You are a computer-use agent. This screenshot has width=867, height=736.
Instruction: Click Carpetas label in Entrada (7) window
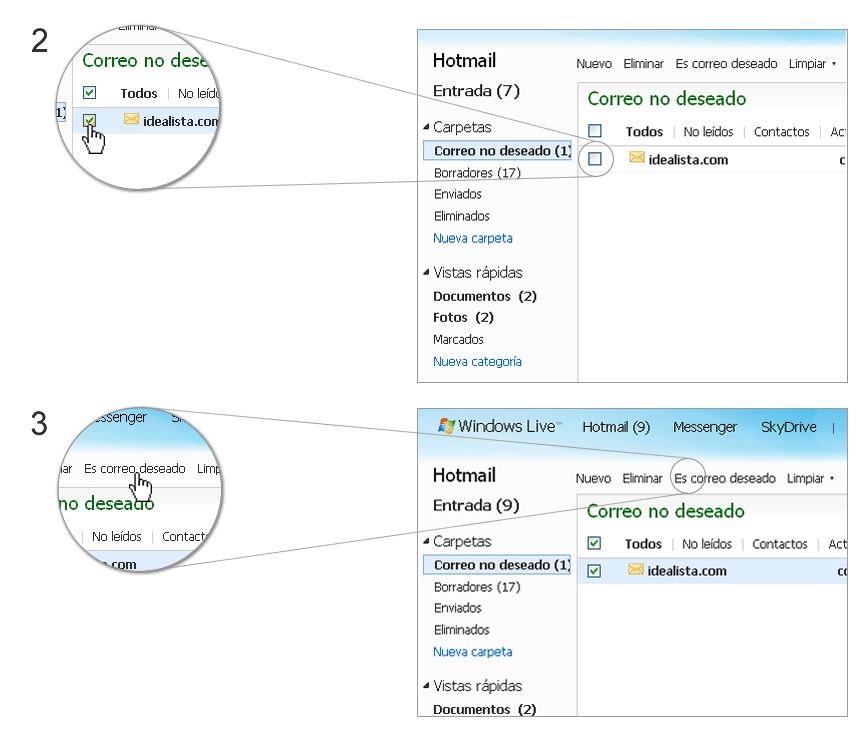coord(462,127)
